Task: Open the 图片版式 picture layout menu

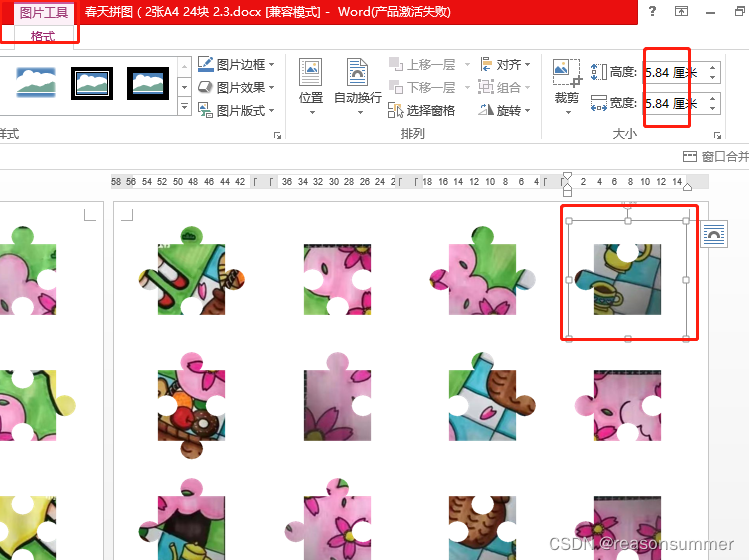Action: tap(236, 110)
